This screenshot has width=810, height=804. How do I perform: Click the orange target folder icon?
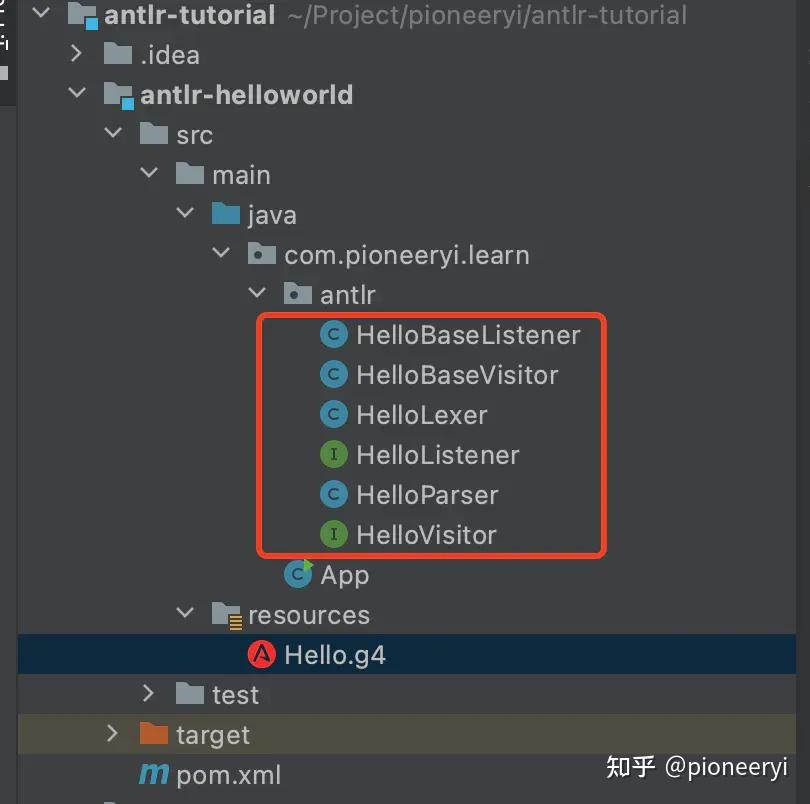tap(153, 735)
